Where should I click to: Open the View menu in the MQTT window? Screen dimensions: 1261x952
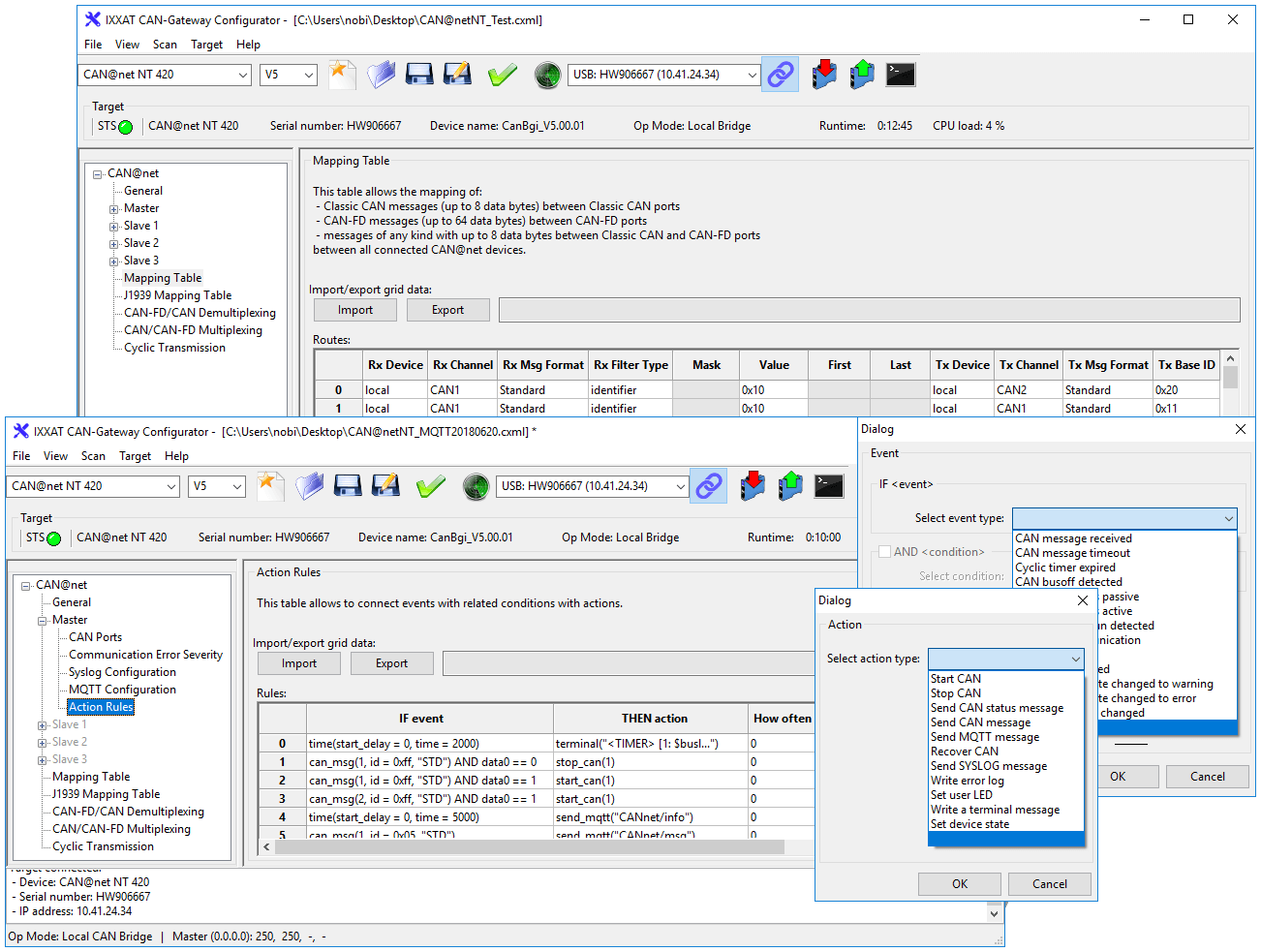click(55, 456)
